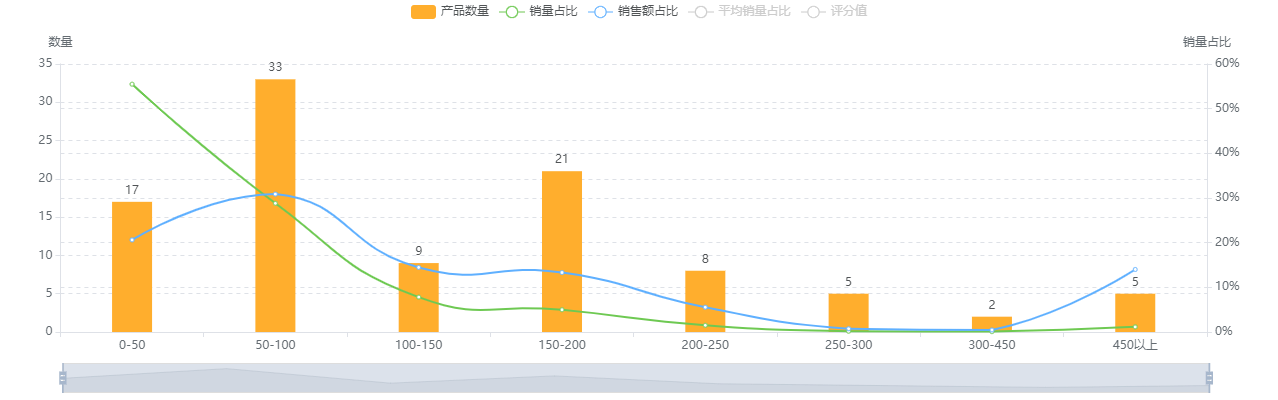Click the 250-300 orange bar
The height and width of the screenshot is (400, 1278).
tap(848, 313)
